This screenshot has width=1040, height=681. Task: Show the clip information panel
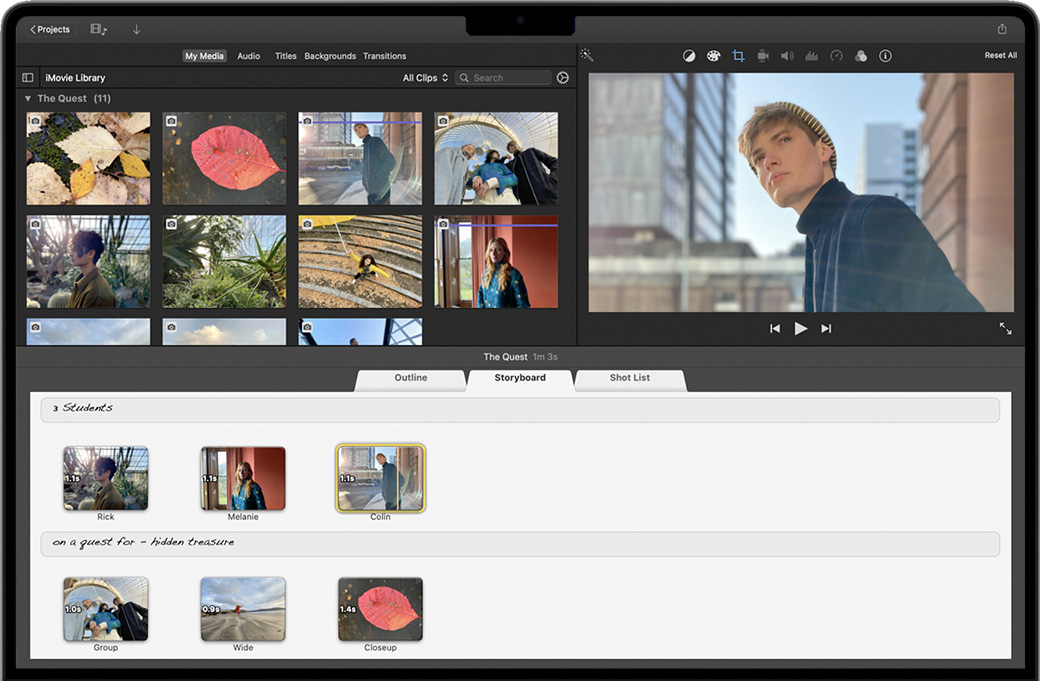[885, 56]
